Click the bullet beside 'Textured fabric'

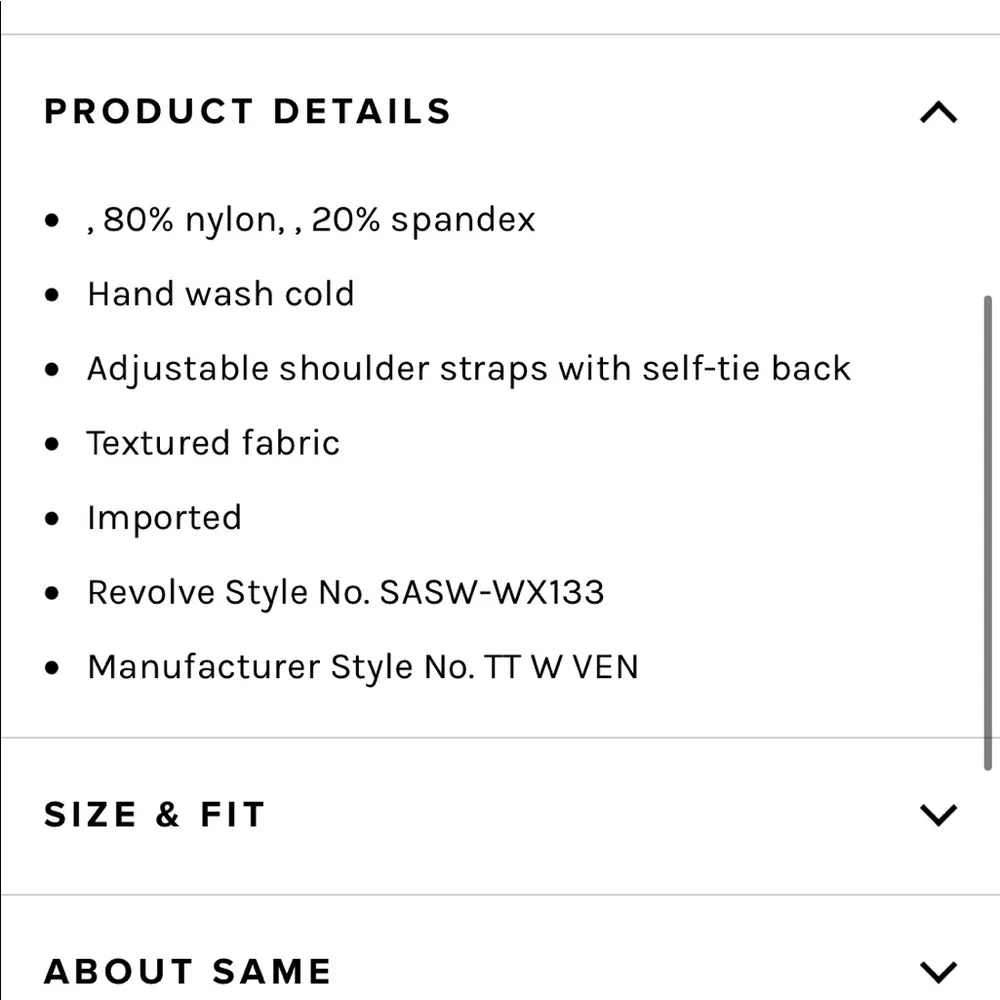tap(53, 444)
